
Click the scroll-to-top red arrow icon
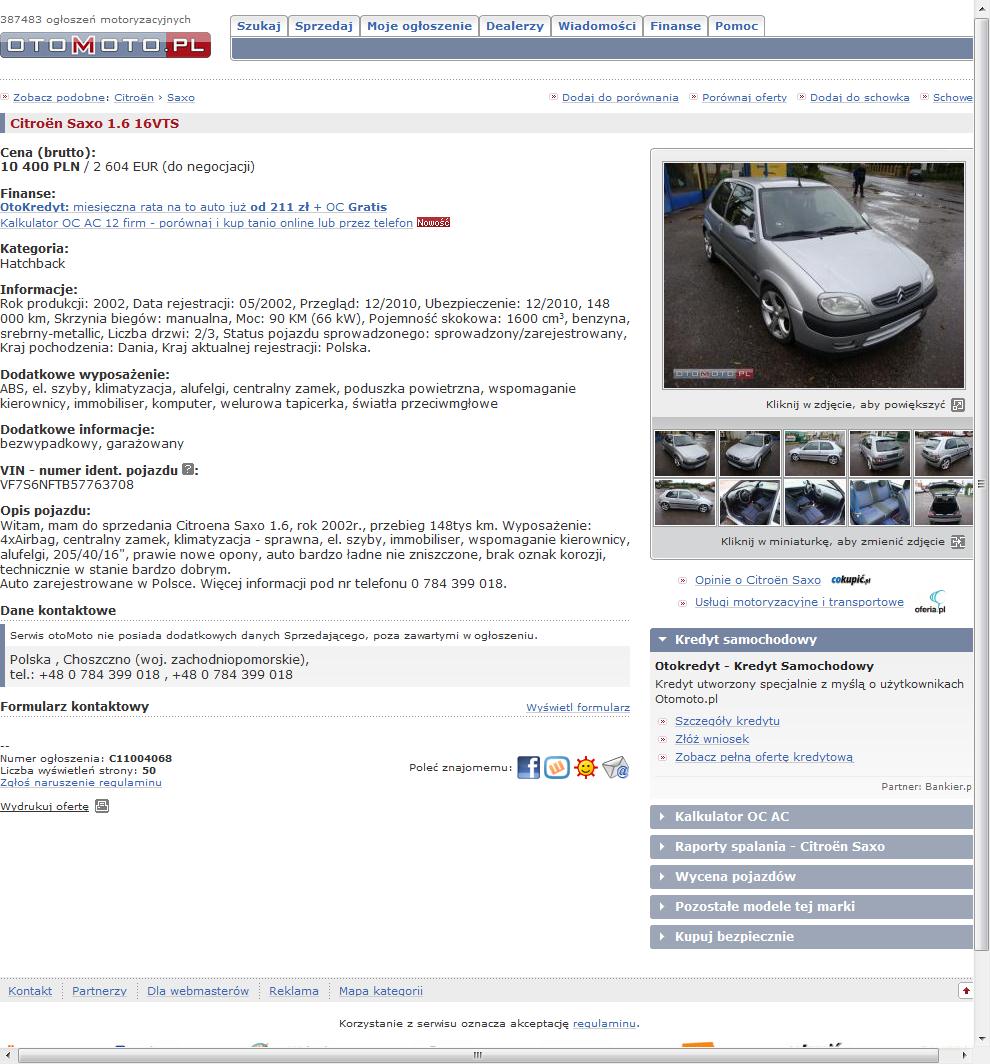pos(966,991)
